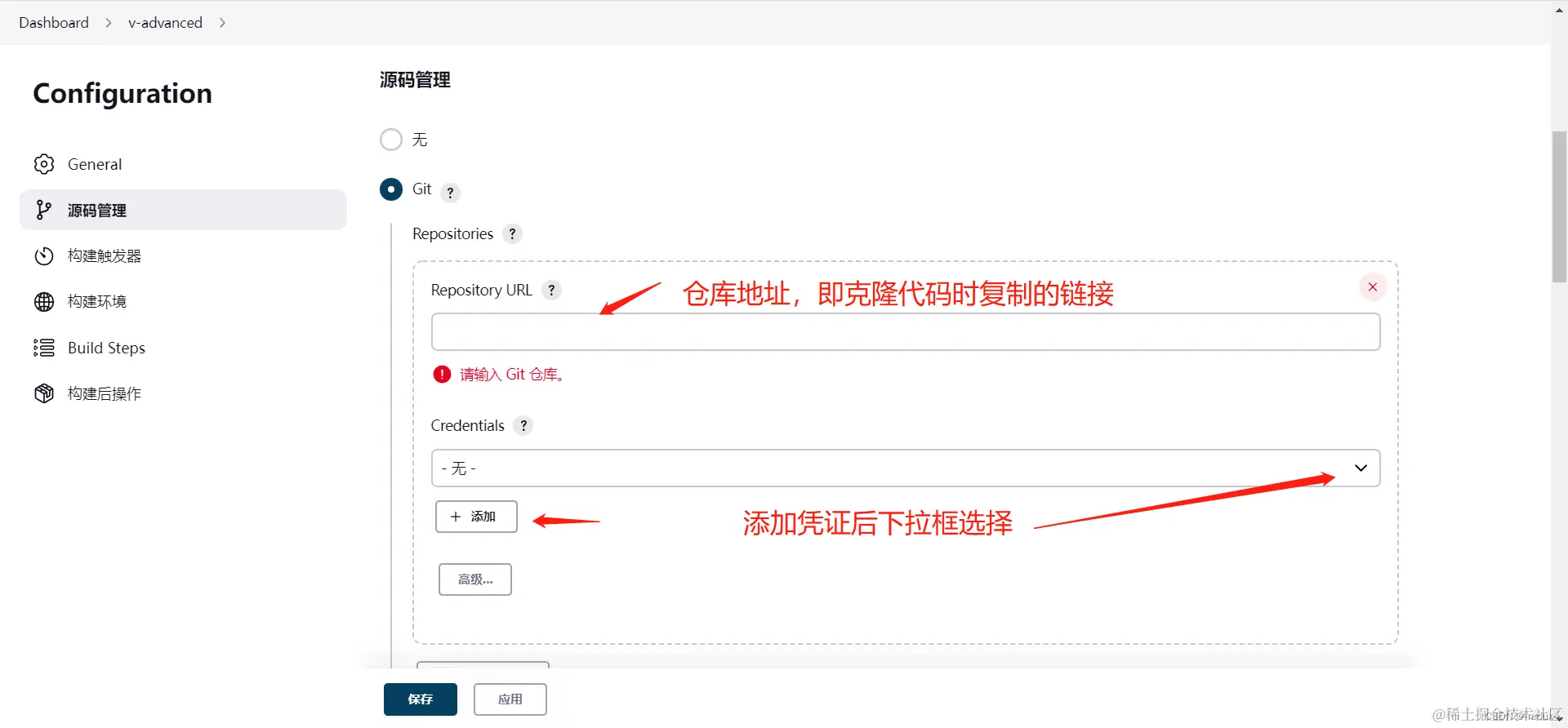Click the 构建触发器 clock icon
Image resolution: width=1568 pixels, height=728 pixels.
[44, 256]
